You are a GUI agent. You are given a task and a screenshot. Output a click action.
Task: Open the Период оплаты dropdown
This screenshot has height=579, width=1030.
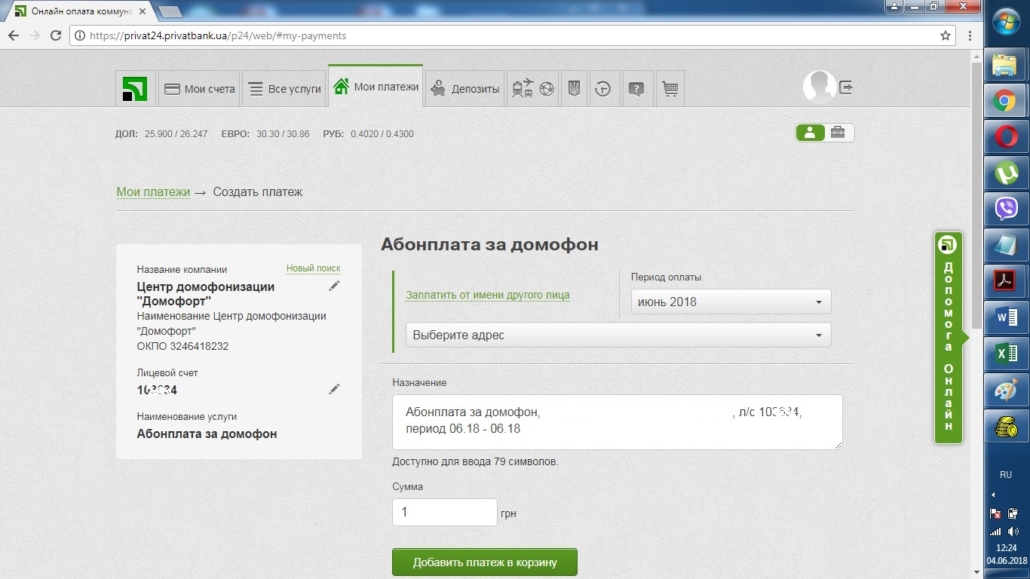[730, 302]
